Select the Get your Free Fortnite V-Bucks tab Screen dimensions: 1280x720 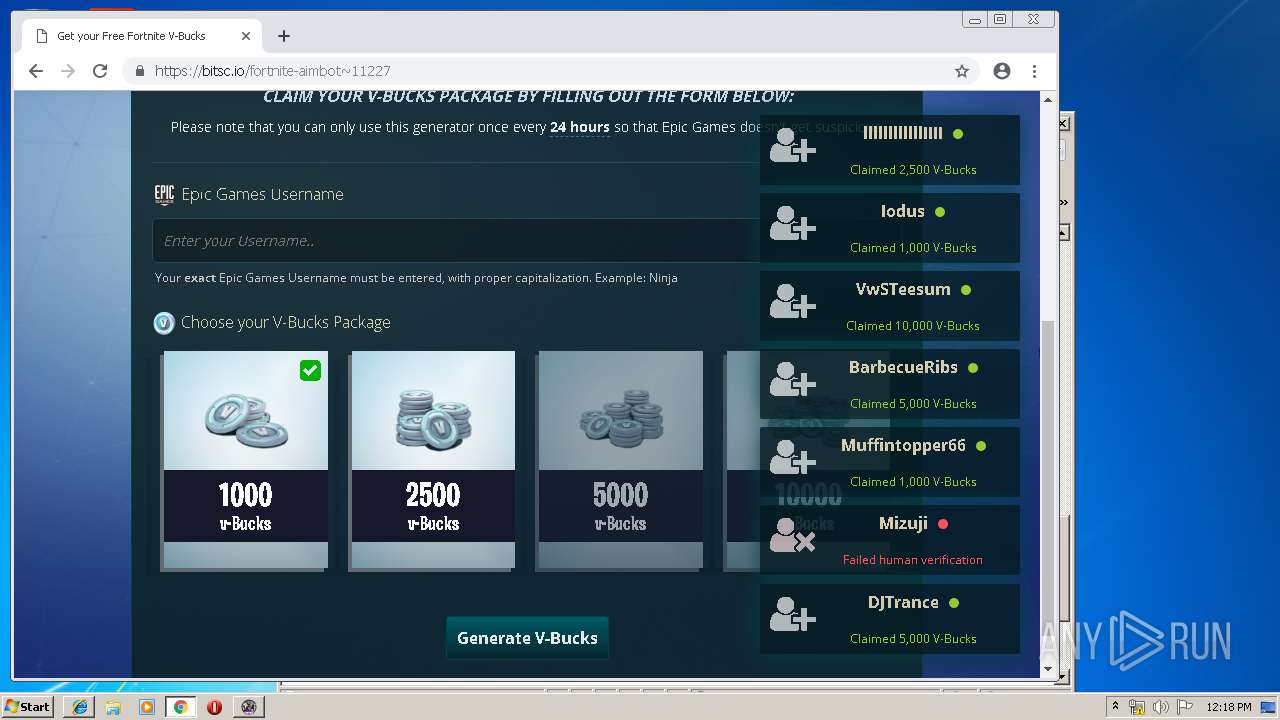point(143,36)
